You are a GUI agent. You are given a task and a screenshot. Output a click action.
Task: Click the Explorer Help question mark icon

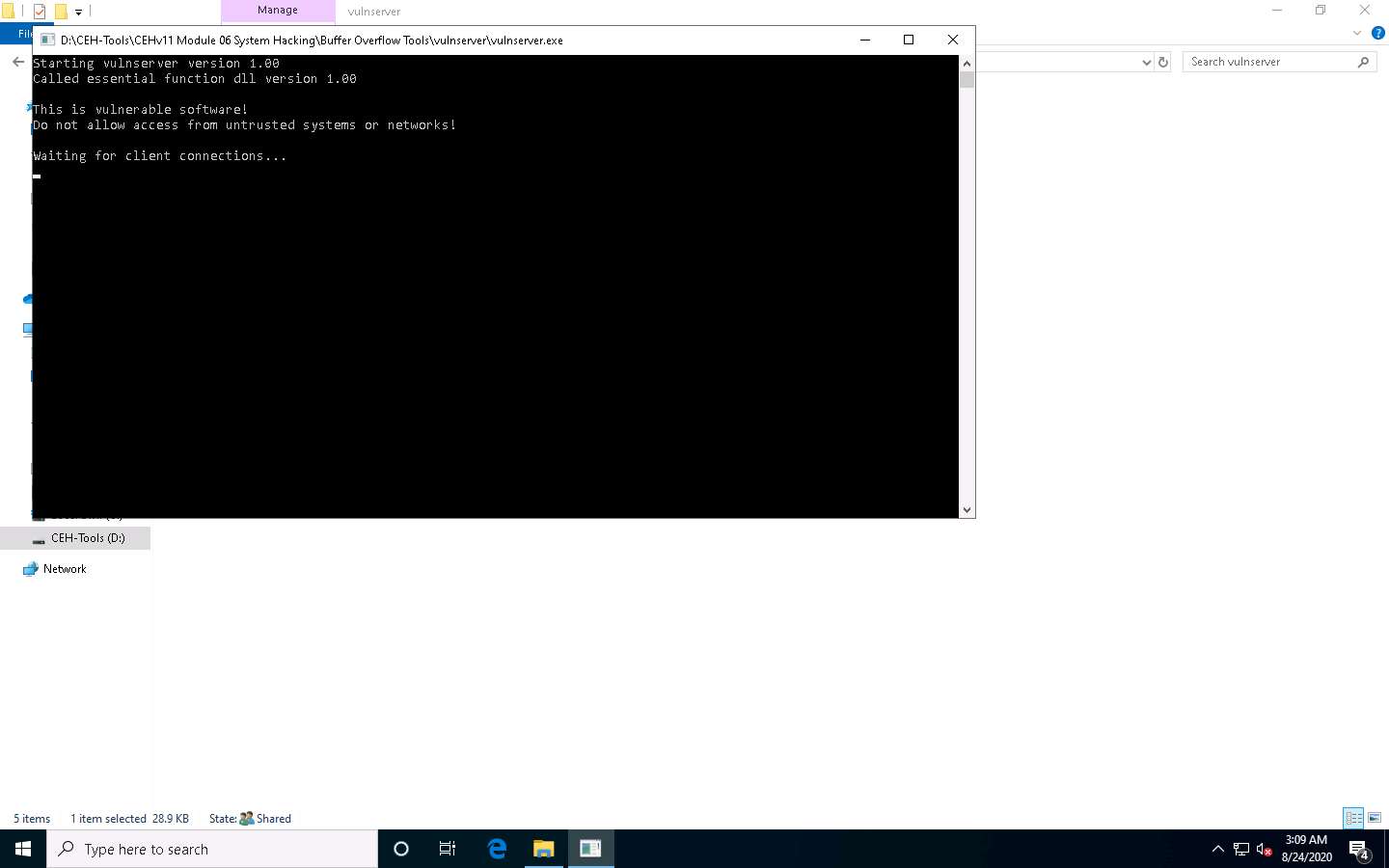[x=1378, y=33]
